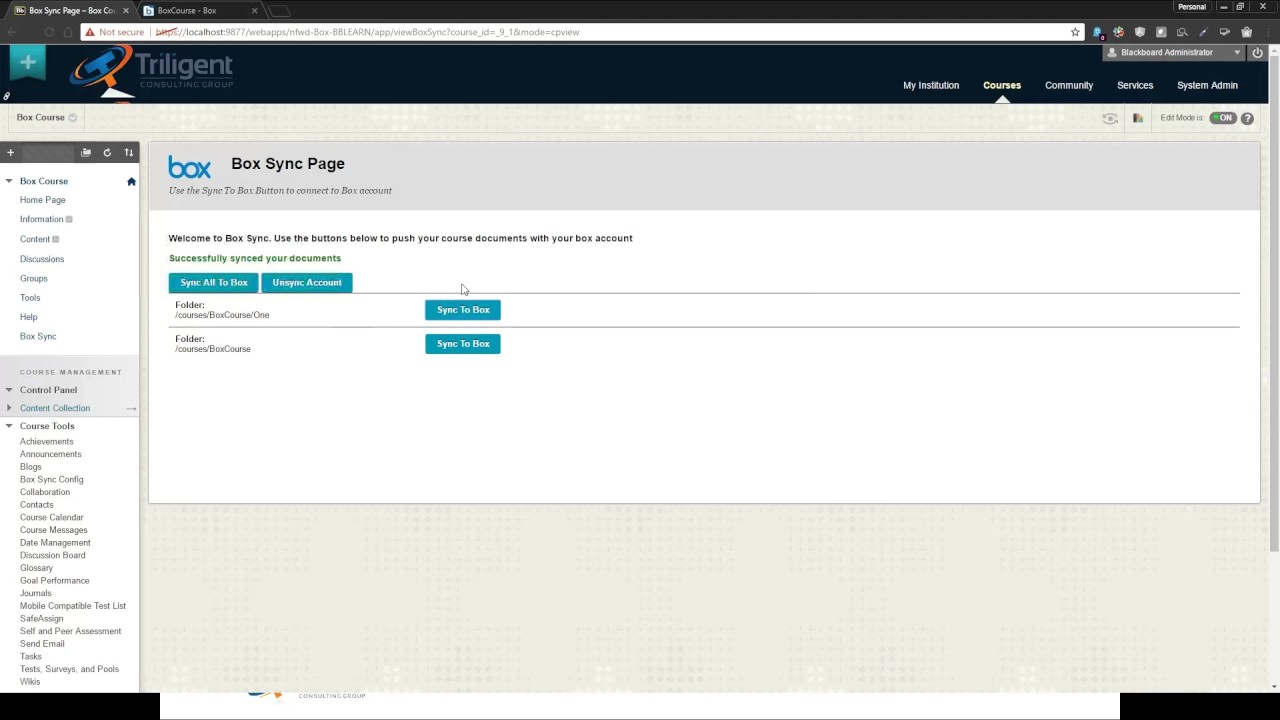Viewport: 1280px width, 720px height.
Task: Open the Box Sync menu link
Action: 38,337
